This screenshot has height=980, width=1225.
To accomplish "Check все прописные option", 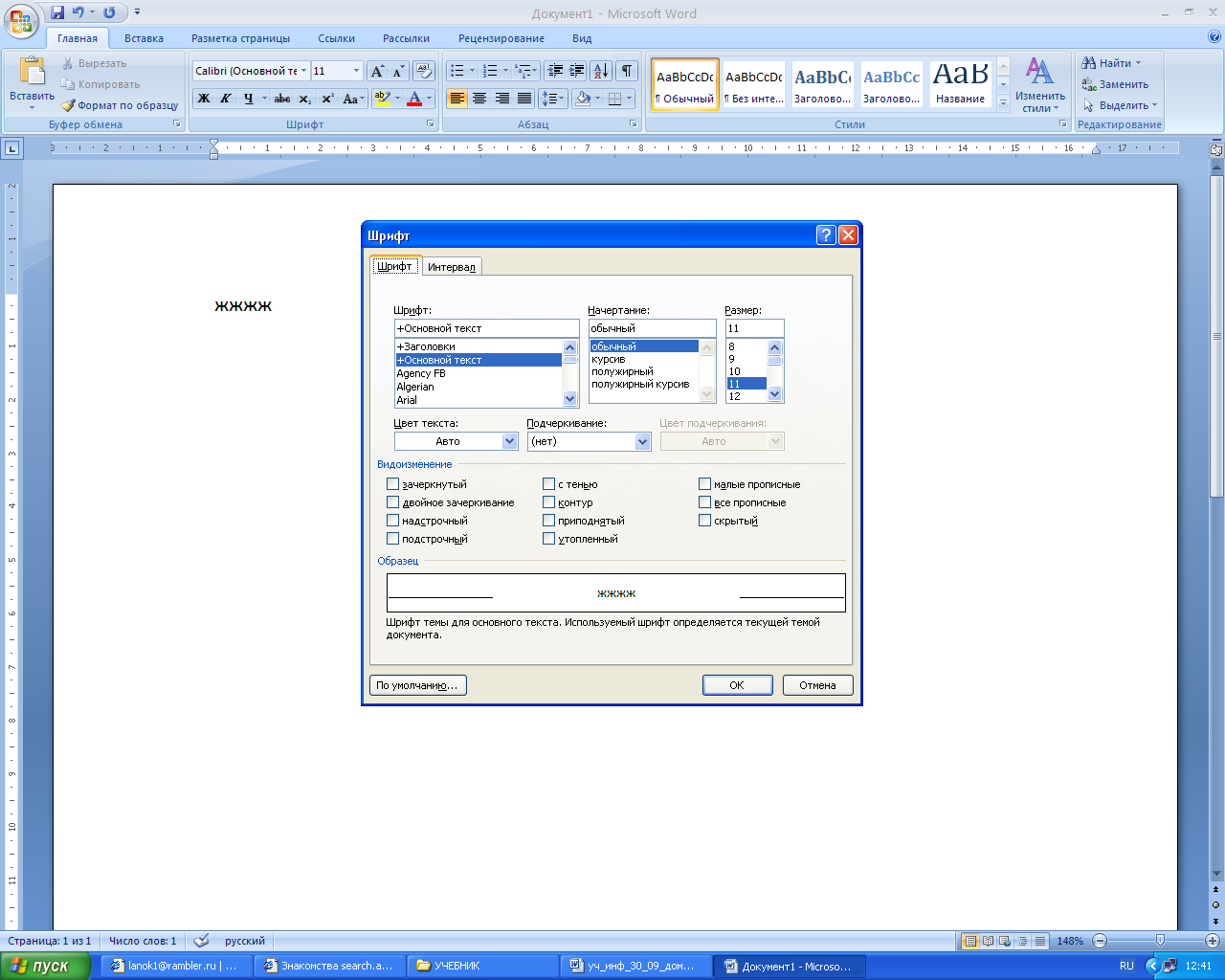I will pos(704,502).
